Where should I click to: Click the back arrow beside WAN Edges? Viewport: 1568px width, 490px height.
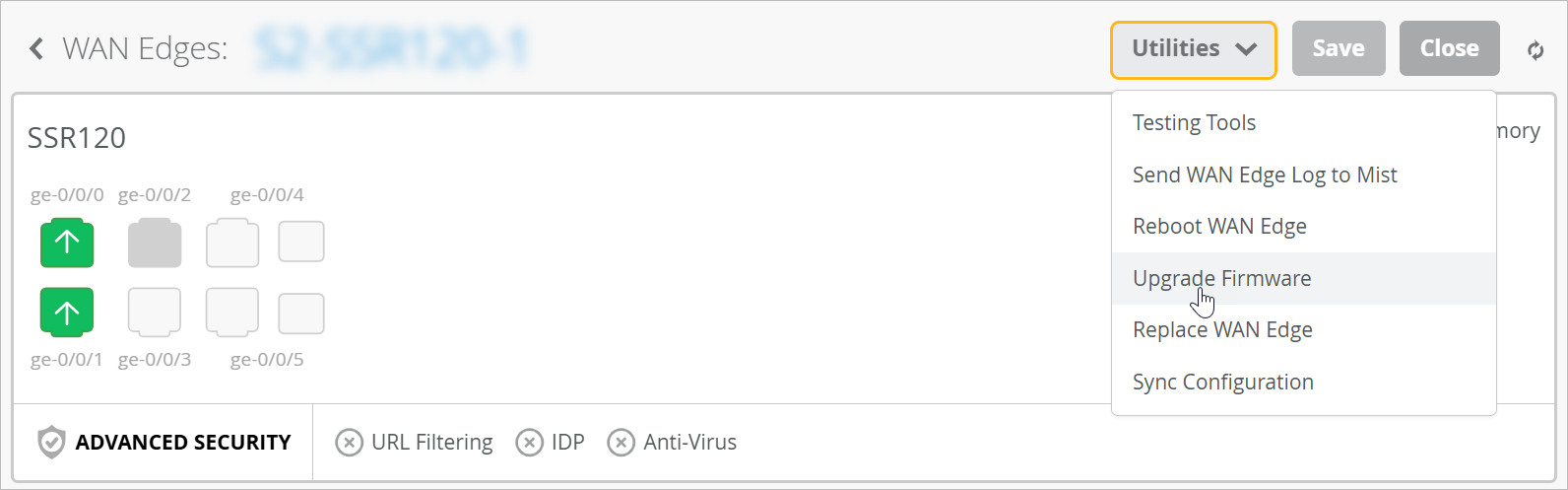point(36,48)
